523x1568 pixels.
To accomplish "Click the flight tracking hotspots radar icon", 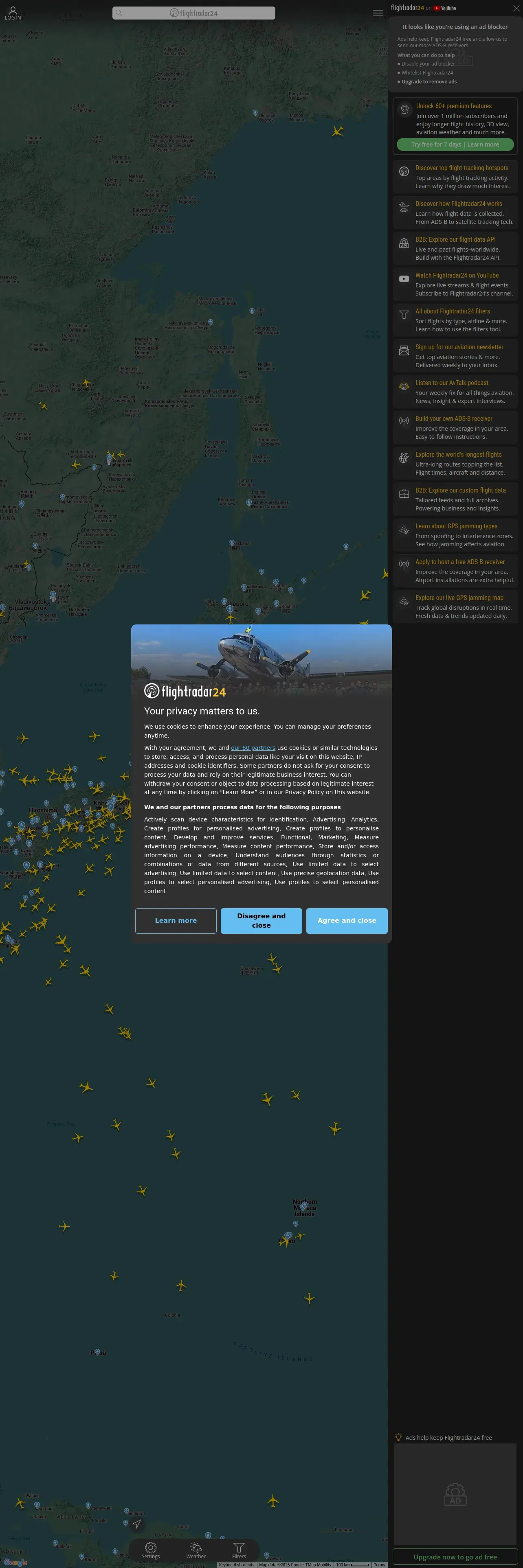I will pos(404,172).
